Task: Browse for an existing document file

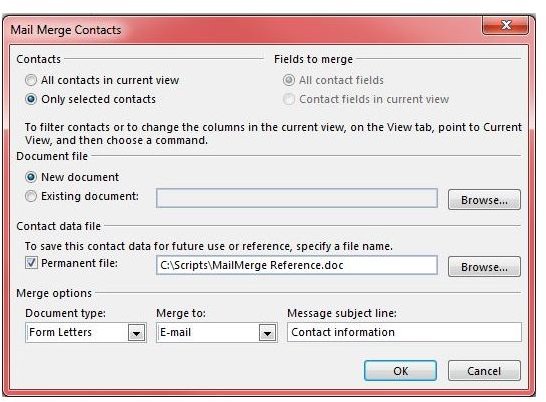Action: tap(484, 200)
